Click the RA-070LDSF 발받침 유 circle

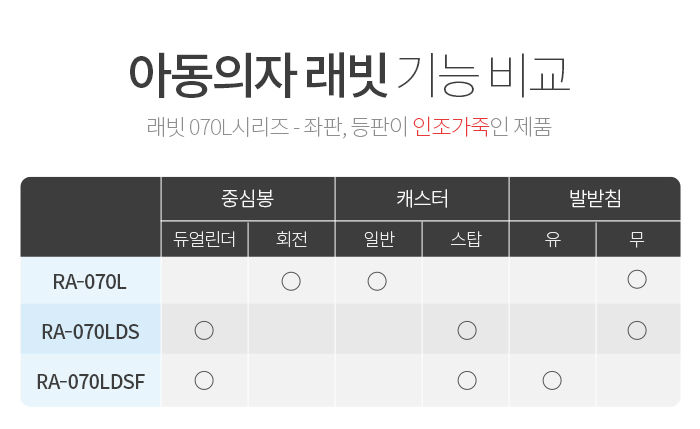click(552, 381)
